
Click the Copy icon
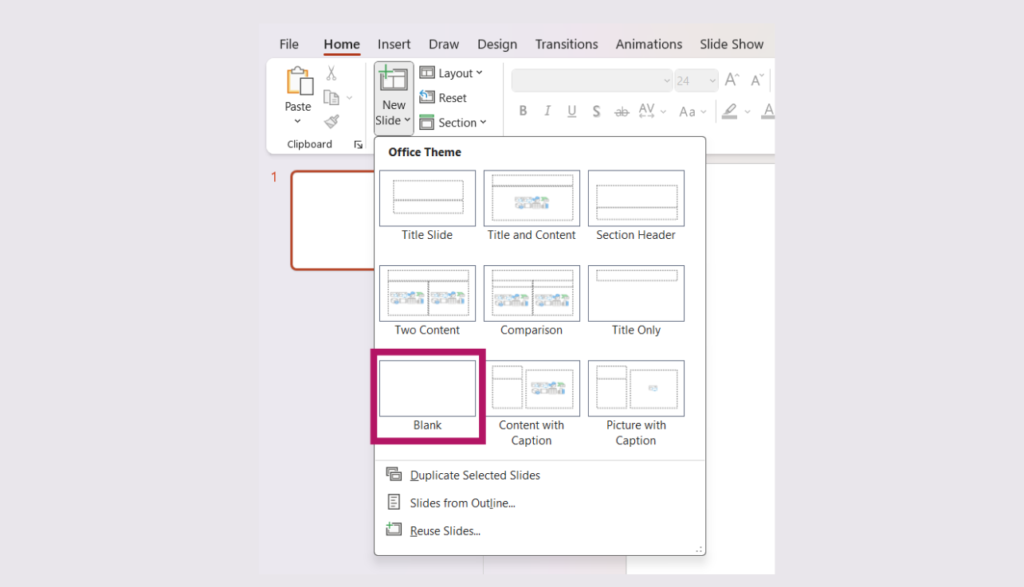click(x=332, y=97)
